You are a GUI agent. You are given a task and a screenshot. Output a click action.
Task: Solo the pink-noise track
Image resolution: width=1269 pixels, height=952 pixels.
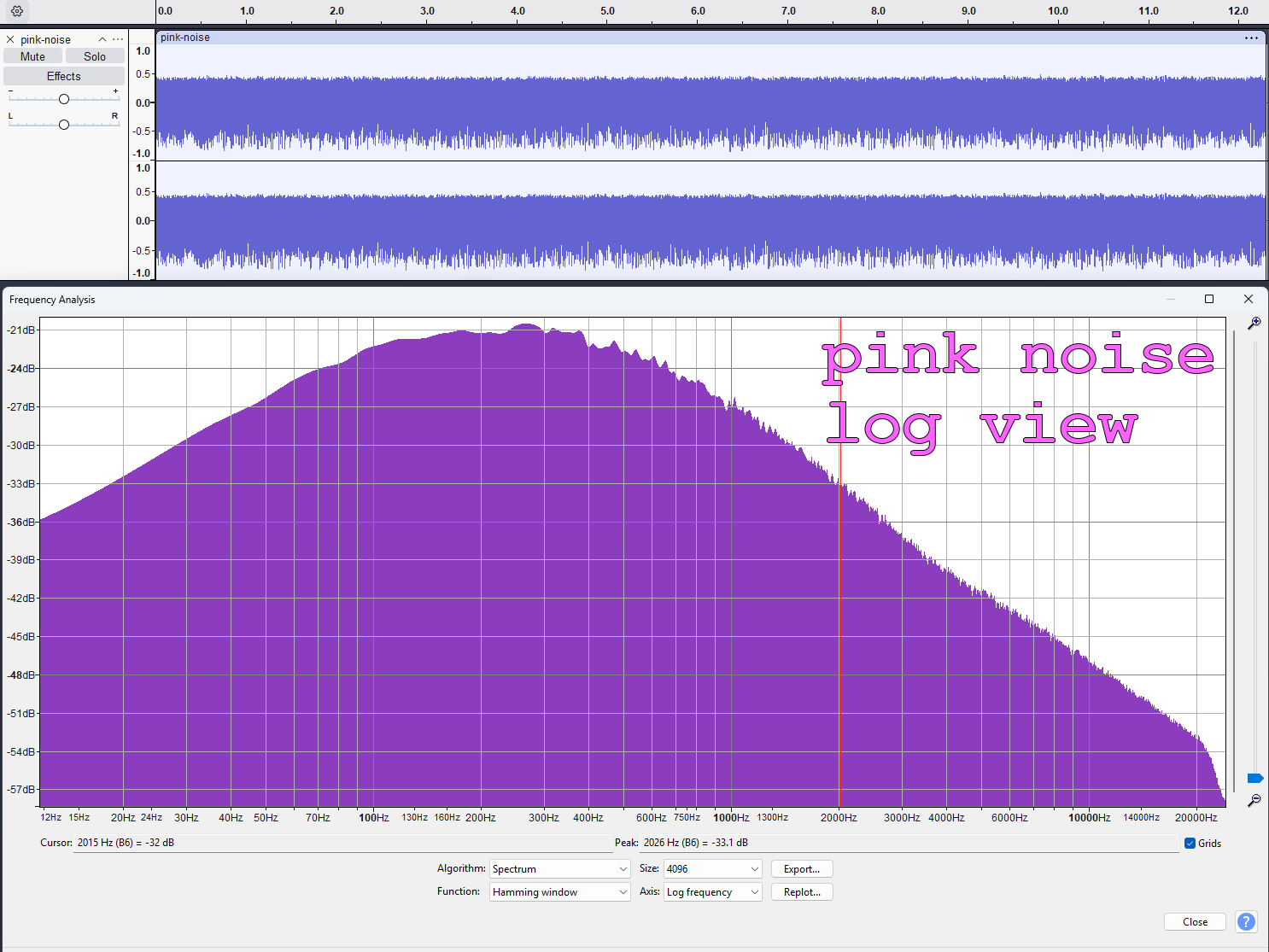tap(95, 56)
